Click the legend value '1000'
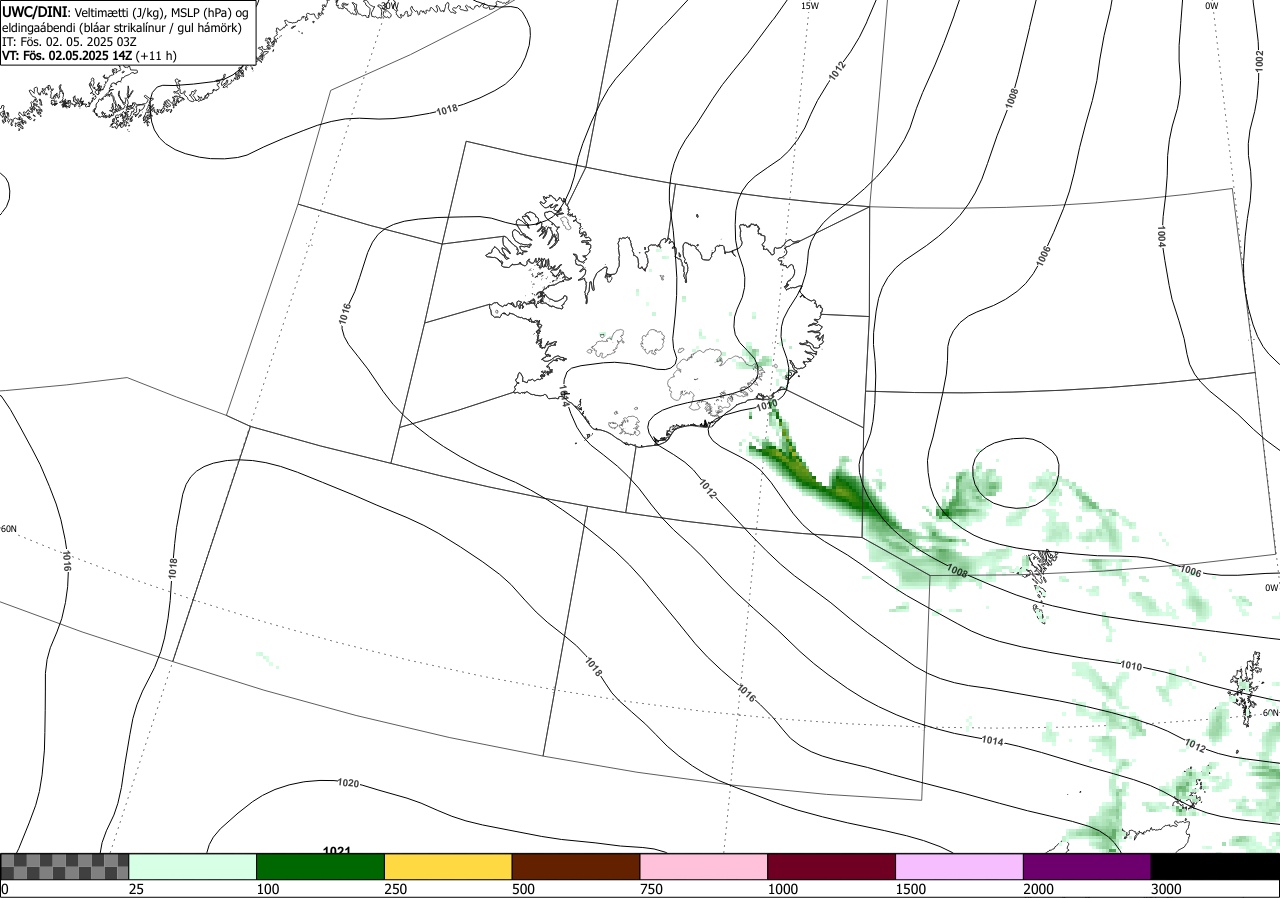1280x898 pixels. [x=782, y=889]
